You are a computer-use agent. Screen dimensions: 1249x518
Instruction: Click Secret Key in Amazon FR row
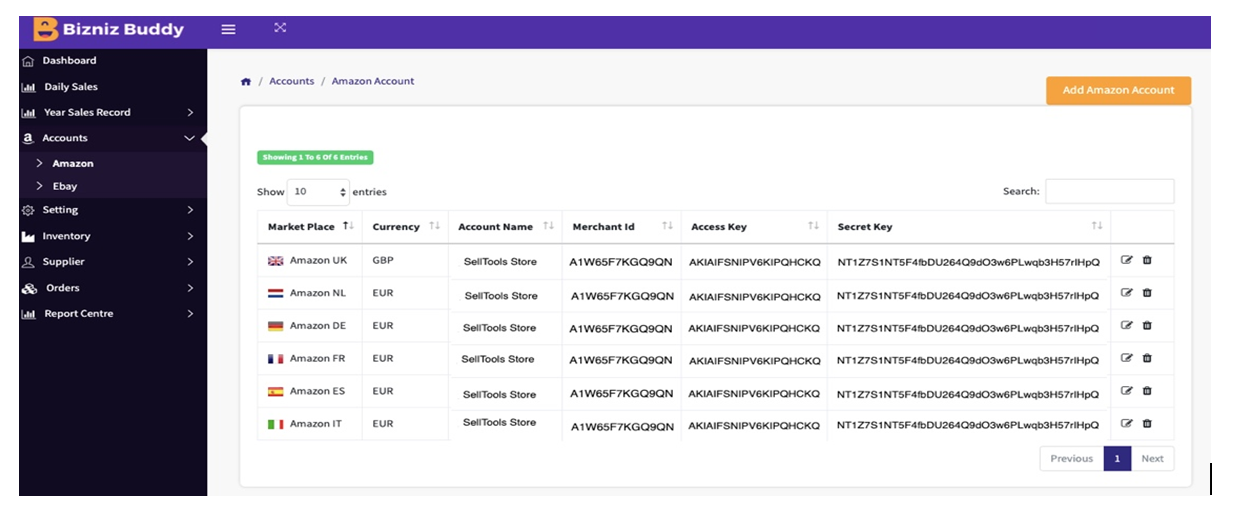point(968,361)
